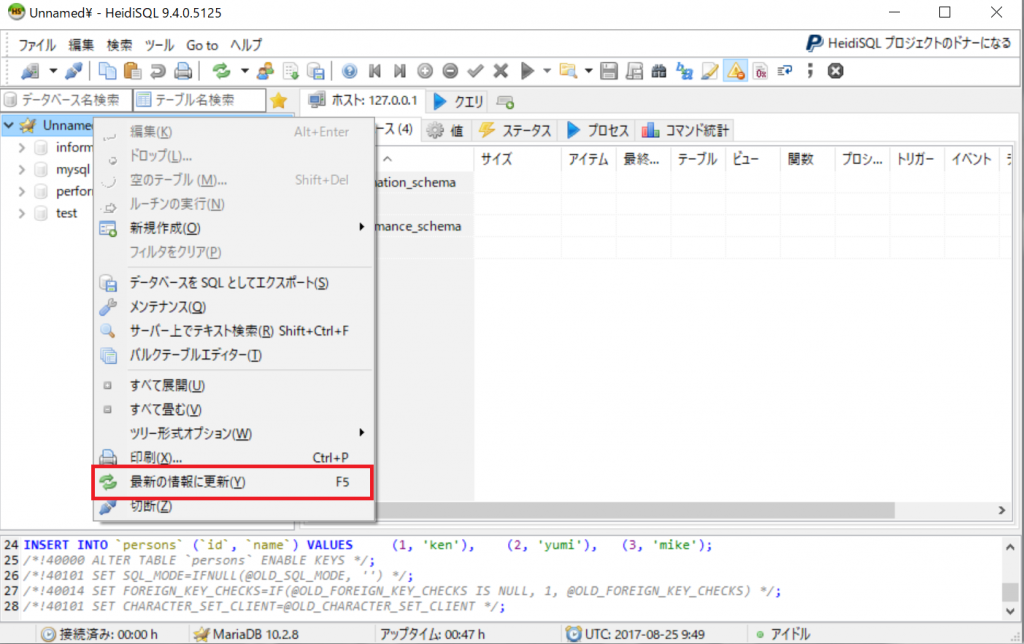Image resolution: width=1024 pixels, height=644 pixels.
Task: Click the load SQL file import icon
Action: click(x=291, y=71)
